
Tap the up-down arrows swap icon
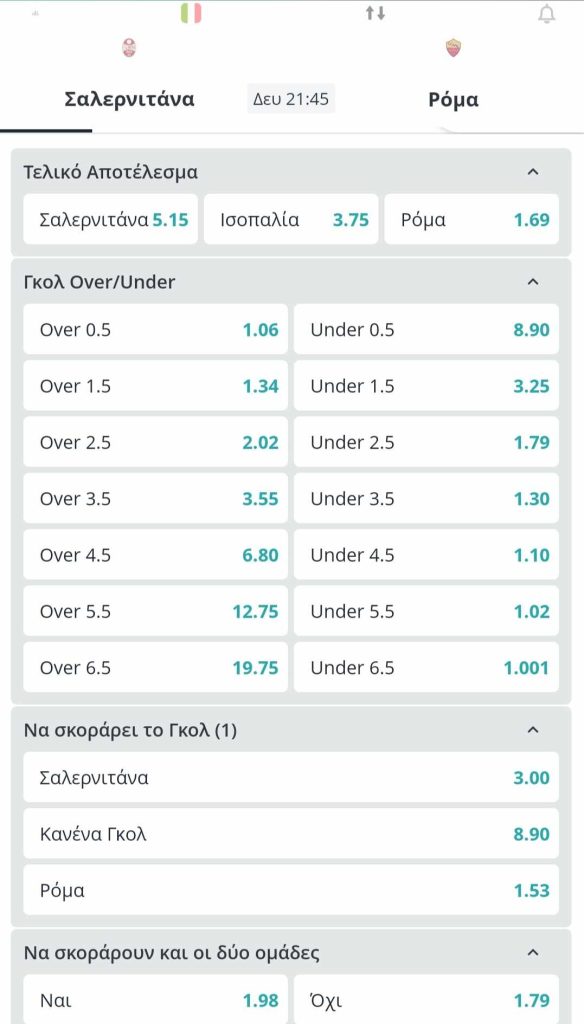(375, 13)
